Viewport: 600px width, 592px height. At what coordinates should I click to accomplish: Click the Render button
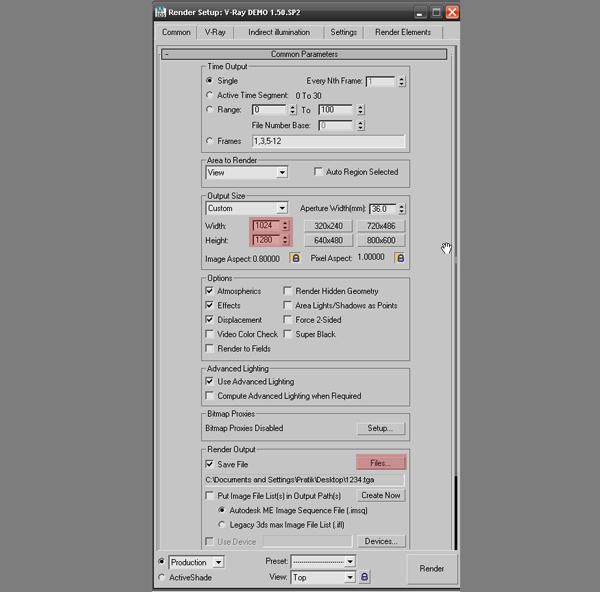[x=432, y=569]
